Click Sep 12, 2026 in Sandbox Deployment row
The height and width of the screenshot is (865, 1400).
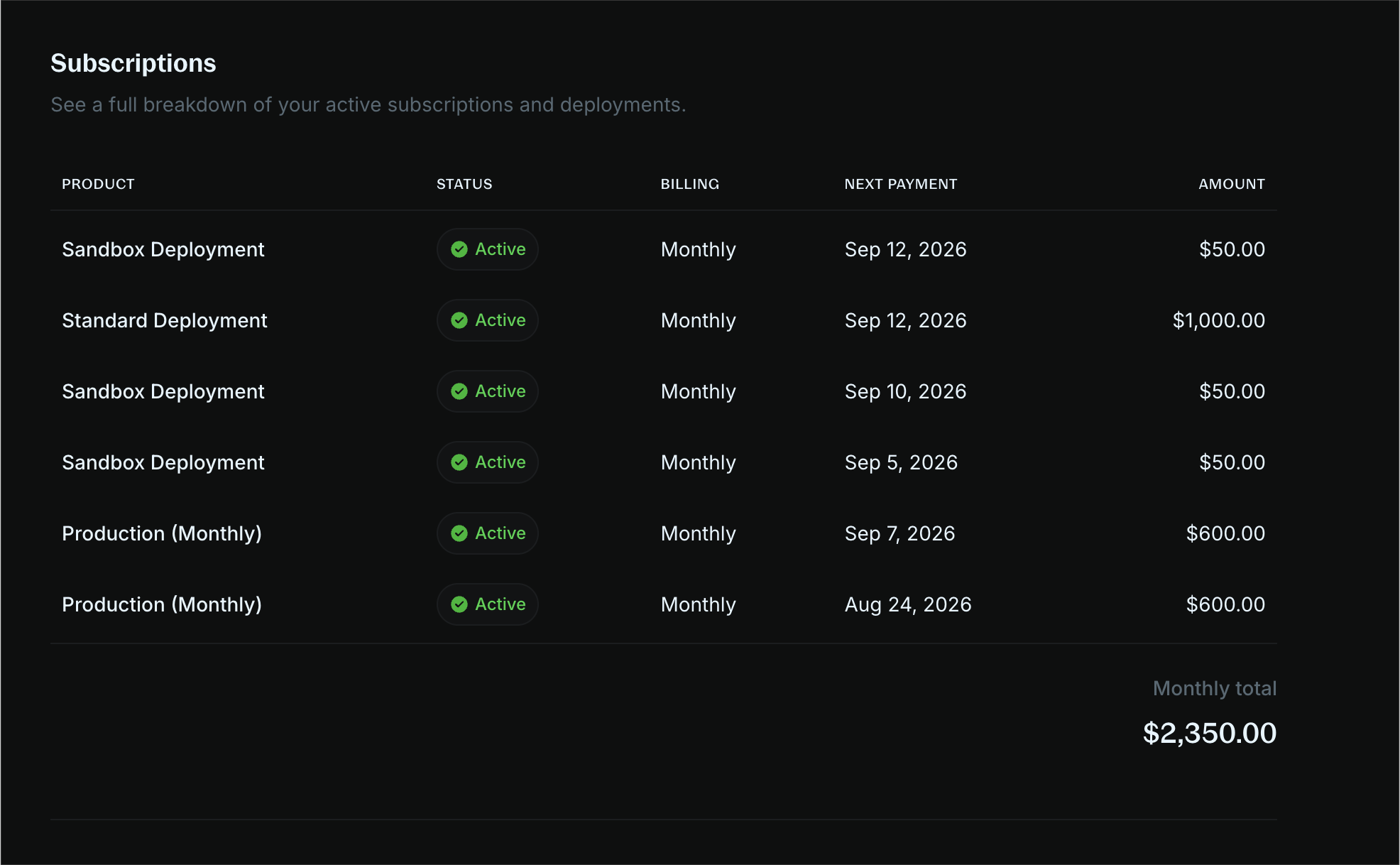(906, 249)
